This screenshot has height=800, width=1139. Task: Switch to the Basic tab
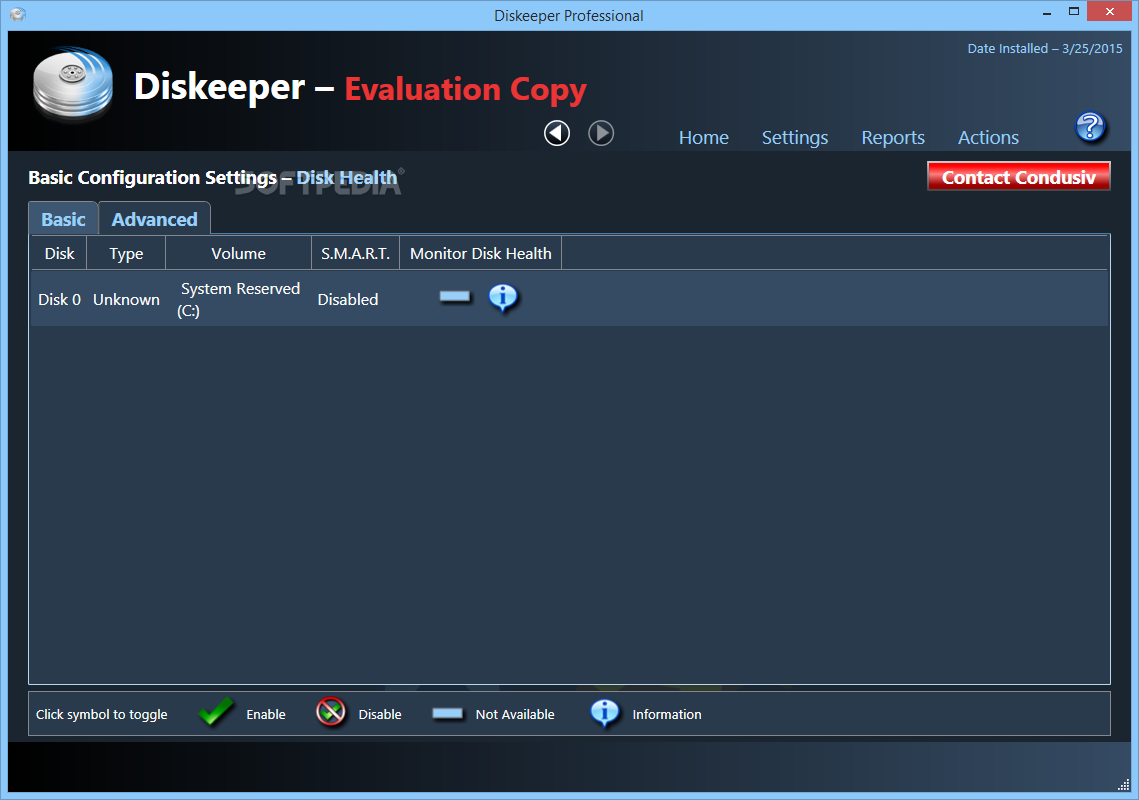pyautogui.click(x=63, y=219)
